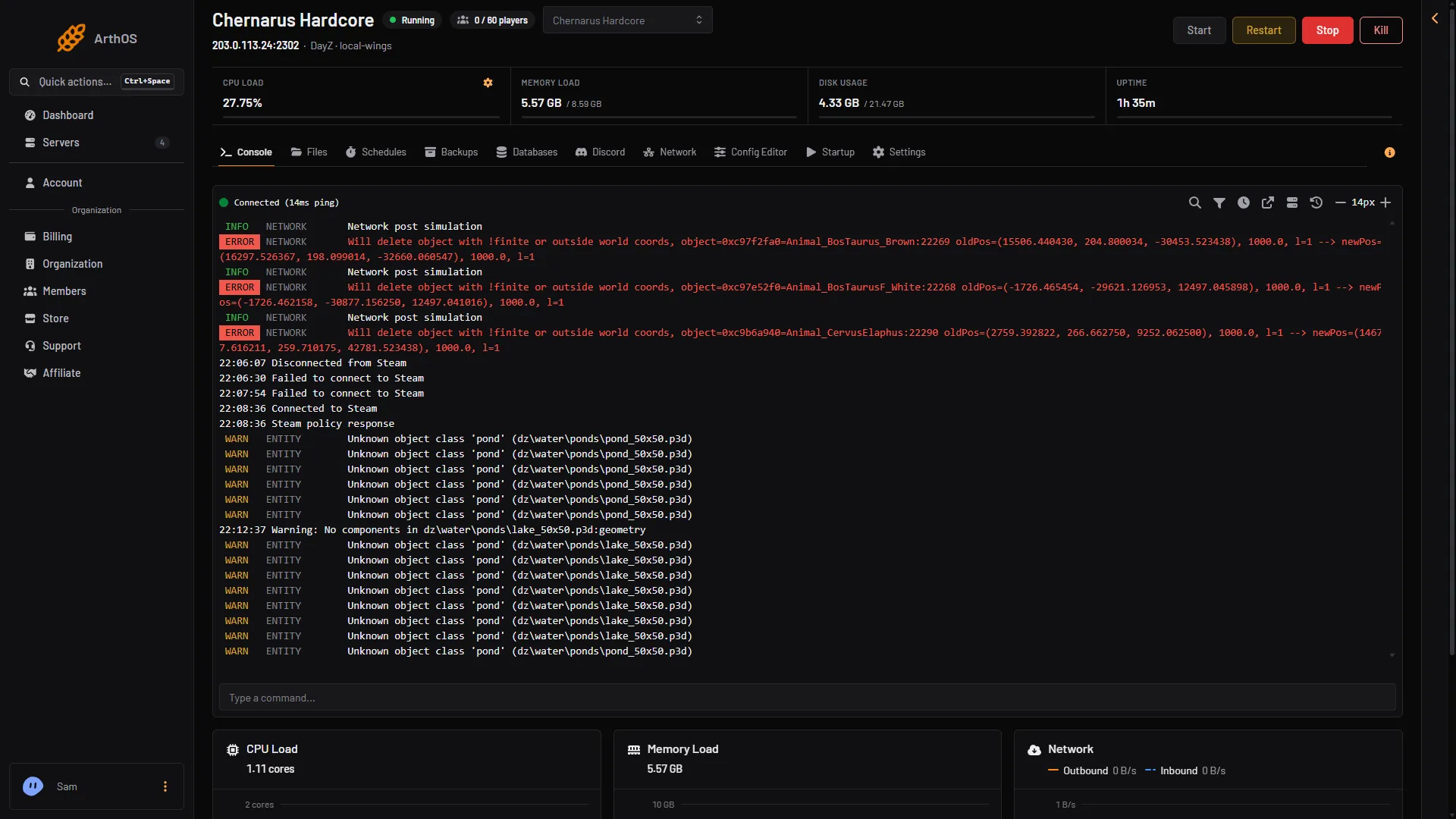Image resolution: width=1456 pixels, height=819 pixels.
Task: Open Quick actions search box
Action: (96, 82)
